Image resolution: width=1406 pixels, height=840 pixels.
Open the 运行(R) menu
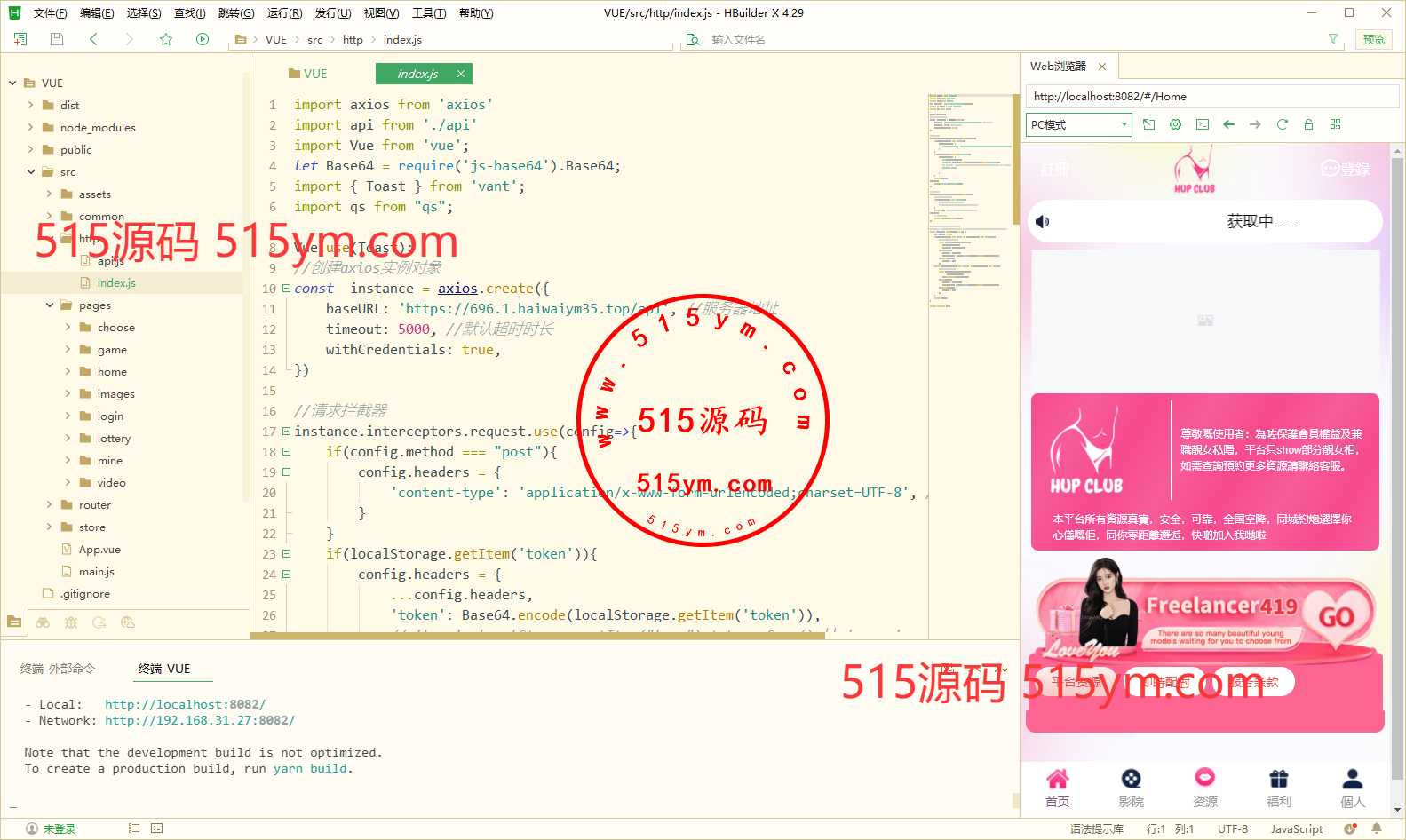284,13
